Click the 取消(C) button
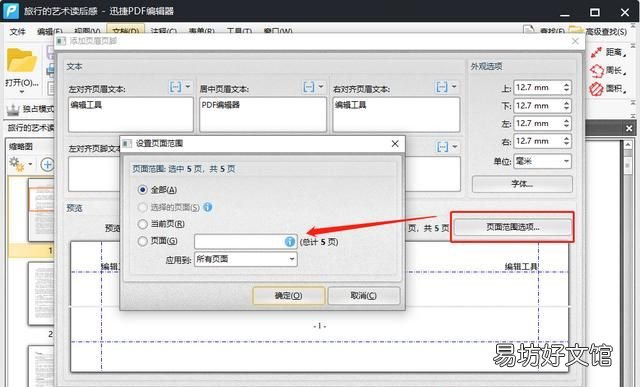The image size is (640, 387). coord(364,296)
